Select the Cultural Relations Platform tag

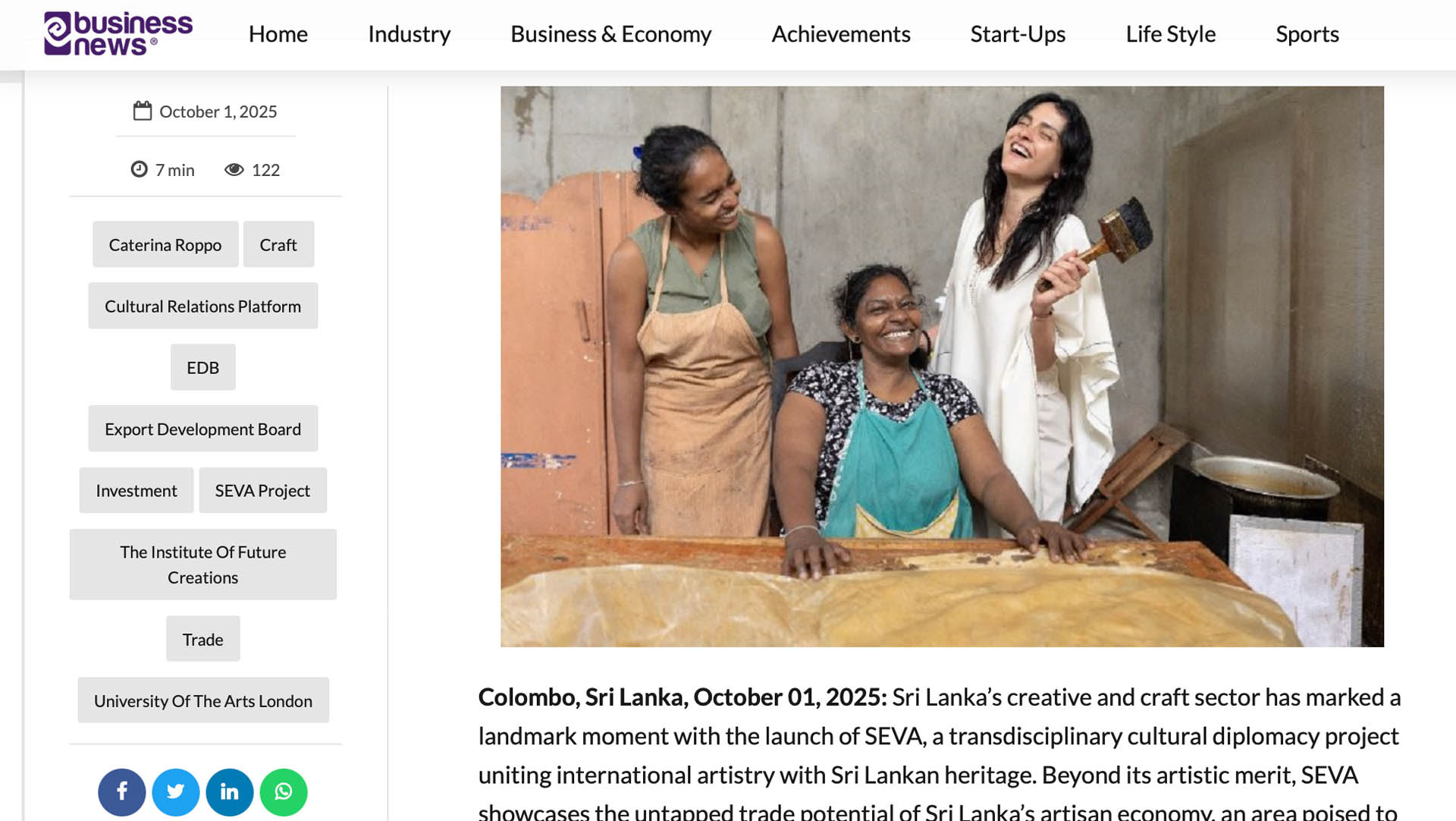pos(202,306)
